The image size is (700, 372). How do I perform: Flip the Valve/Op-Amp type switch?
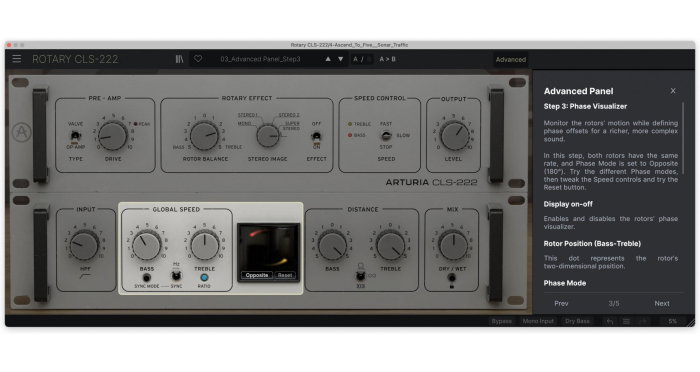75,135
